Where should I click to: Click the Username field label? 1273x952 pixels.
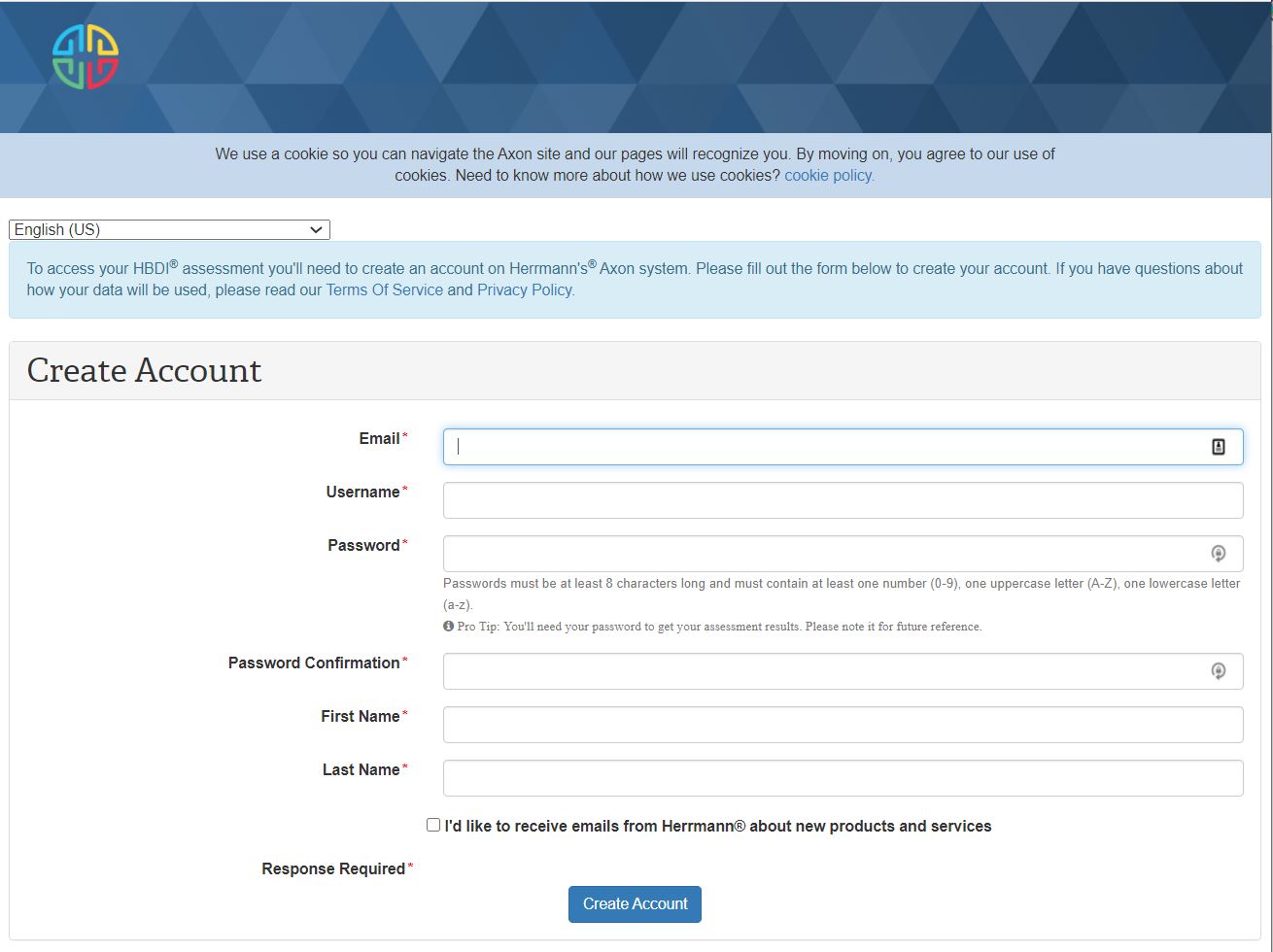click(362, 492)
